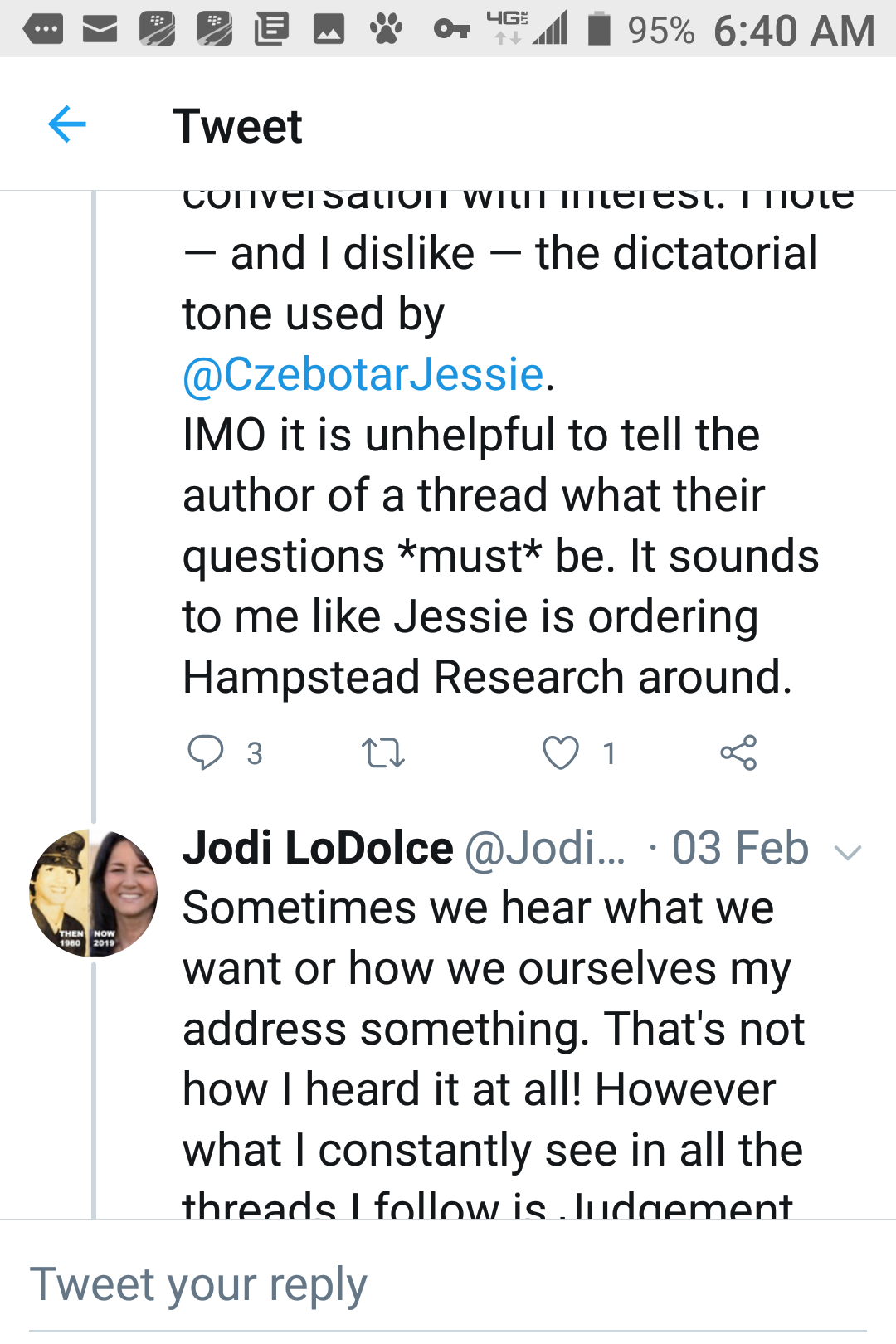
Task: Tap the 4G signal strength icon
Action: point(528,28)
